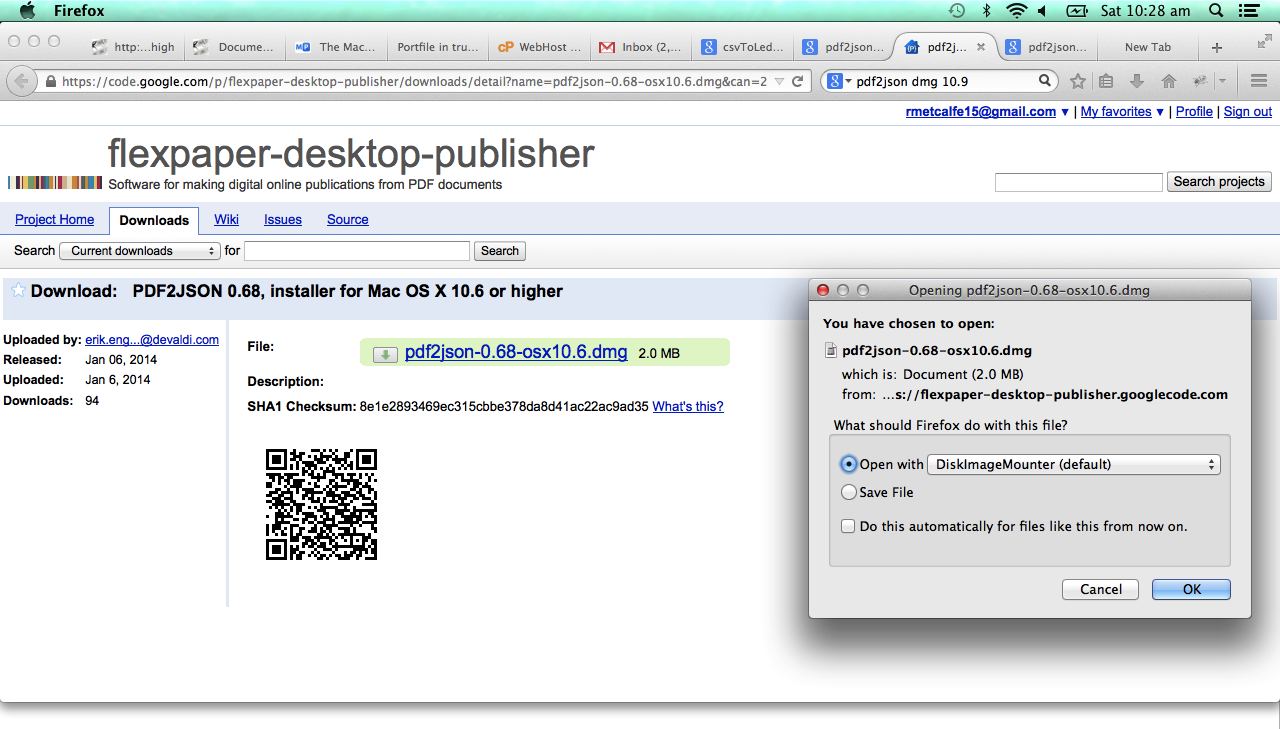Click the fullscreen arrows icon of Firefox window
The height and width of the screenshot is (729, 1280).
pyautogui.click(x=1263, y=42)
